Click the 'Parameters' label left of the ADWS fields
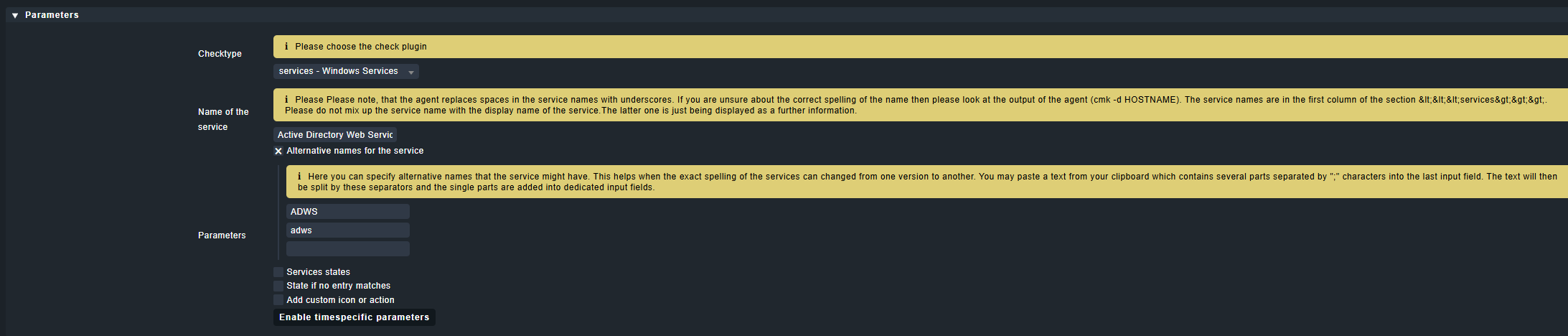Screen dimensions: 1568x336 coord(222,235)
